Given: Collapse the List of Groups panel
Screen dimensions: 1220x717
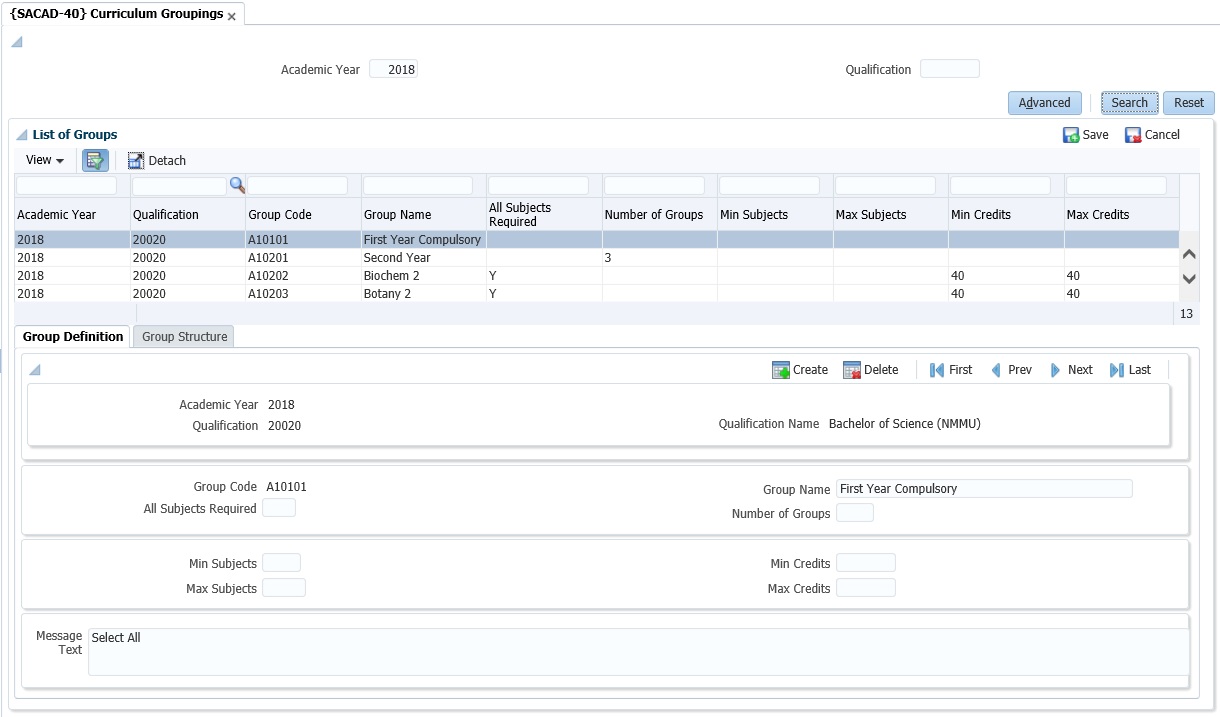Looking at the screenshot, I should 22,135.
